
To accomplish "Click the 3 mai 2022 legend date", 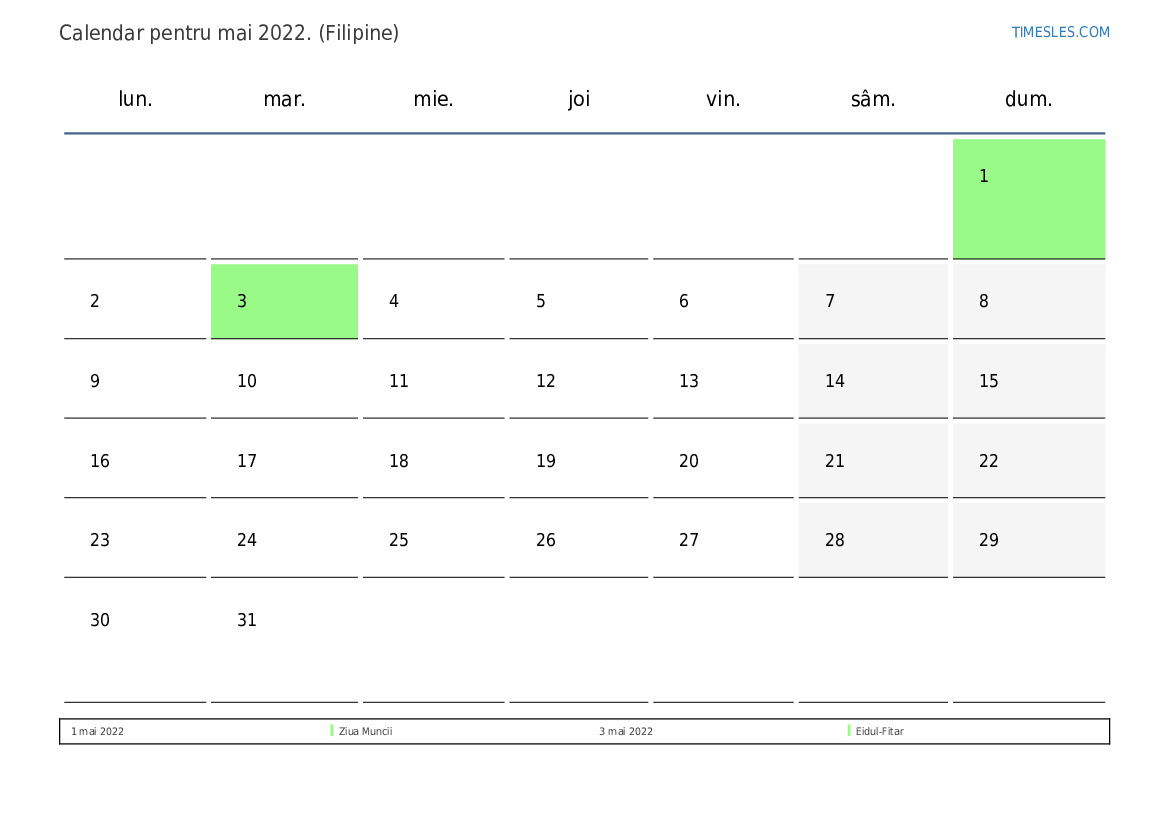I will (x=626, y=732).
